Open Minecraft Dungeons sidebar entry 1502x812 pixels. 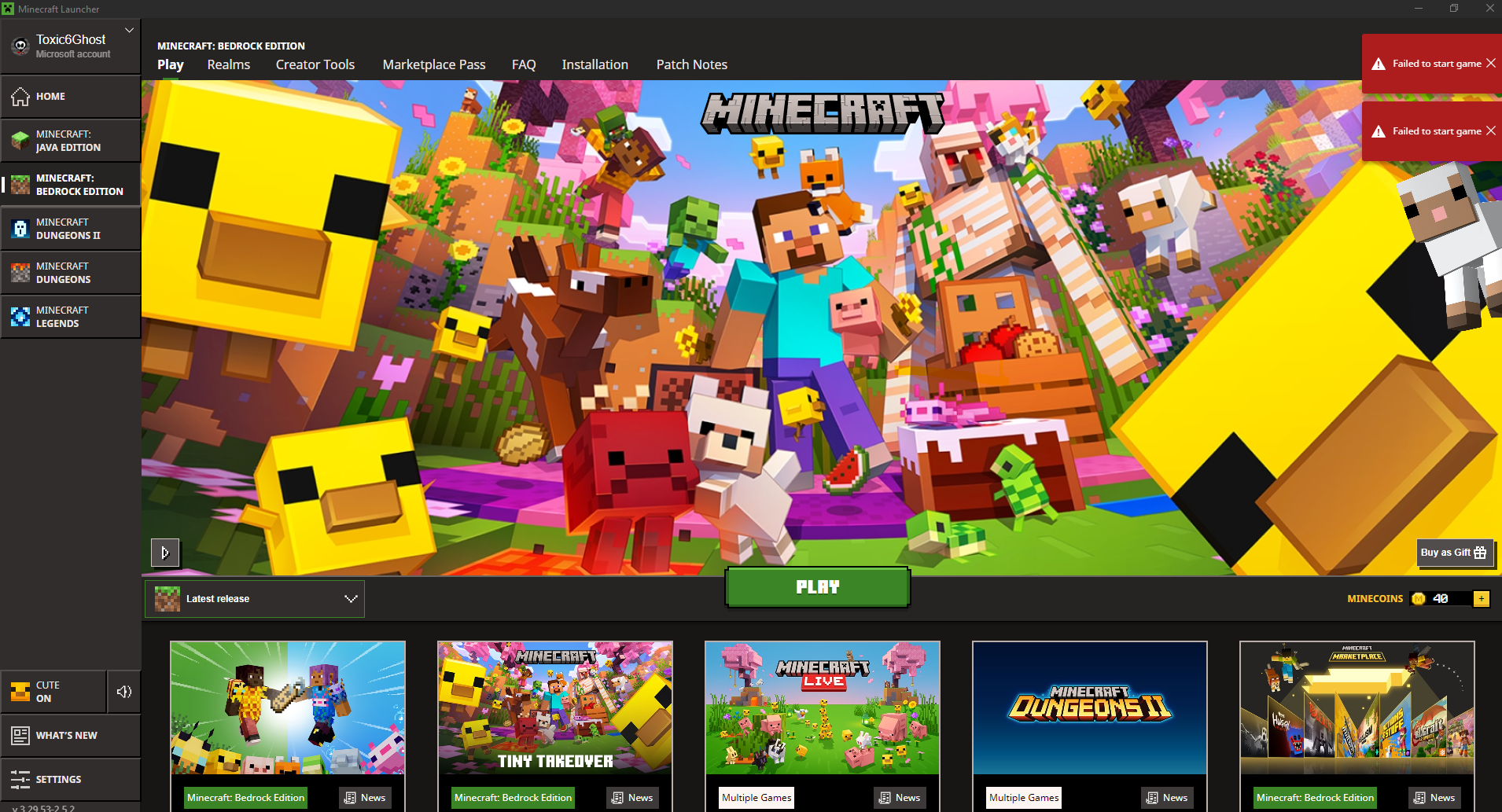[71, 273]
